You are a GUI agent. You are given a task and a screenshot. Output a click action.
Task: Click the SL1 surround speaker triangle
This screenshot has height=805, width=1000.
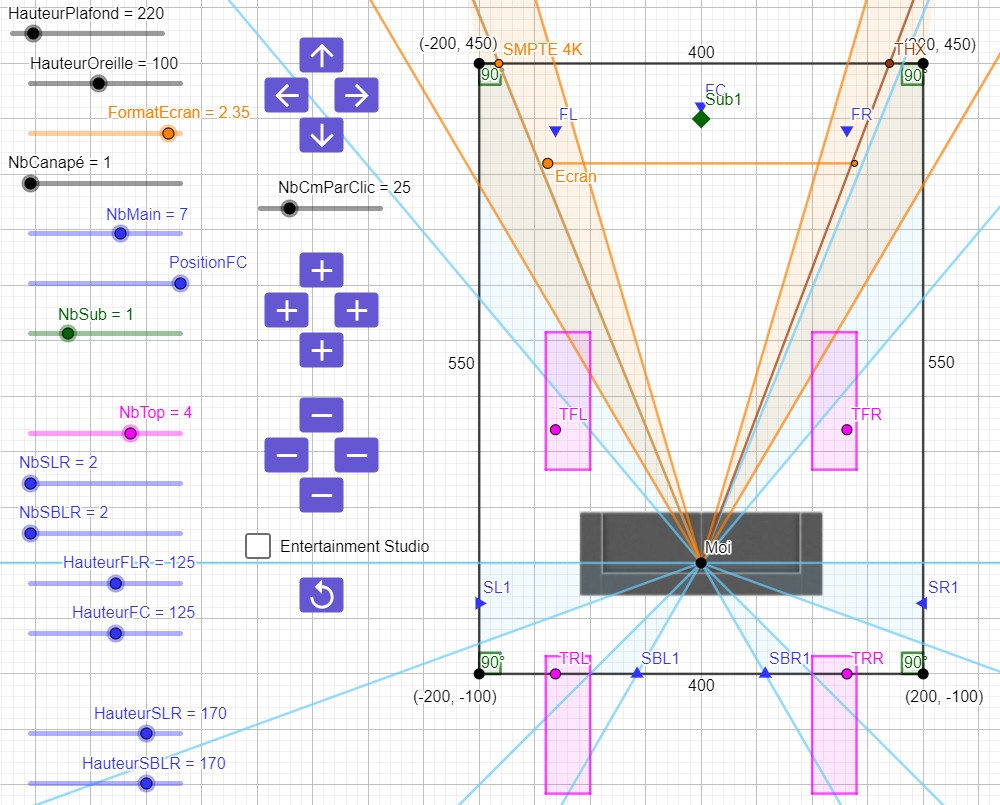click(x=480, y=603)
